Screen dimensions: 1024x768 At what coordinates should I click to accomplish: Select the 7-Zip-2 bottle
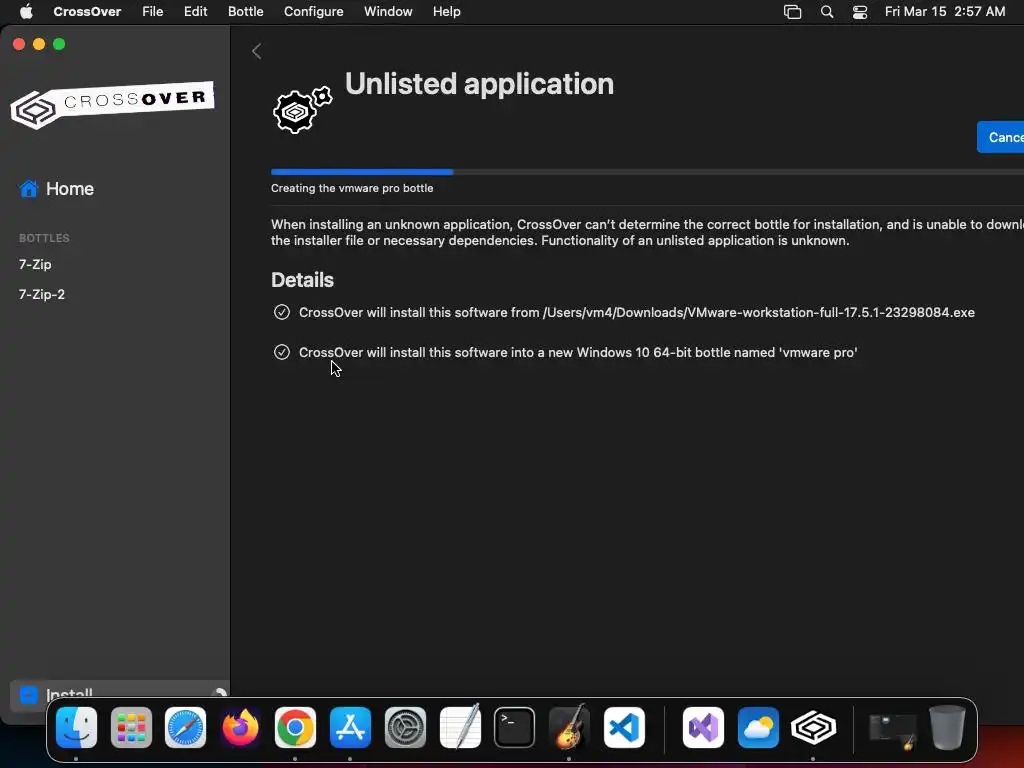(x=42, y=295)
